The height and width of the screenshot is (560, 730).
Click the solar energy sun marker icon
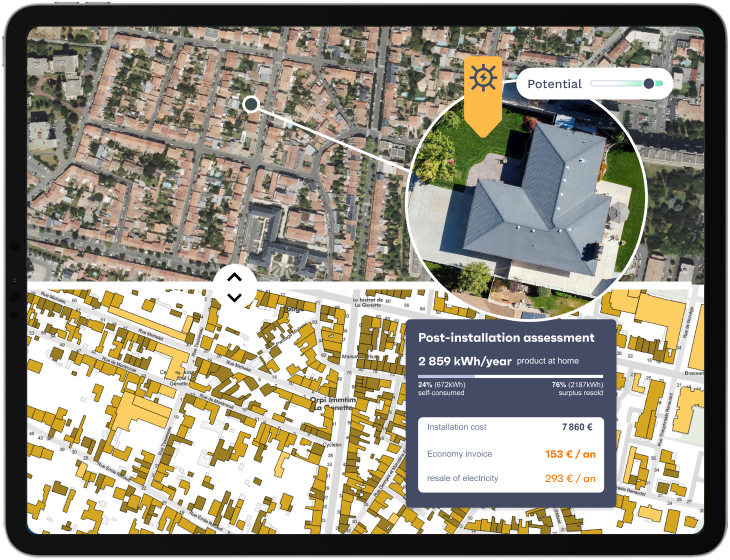(482, 79)
